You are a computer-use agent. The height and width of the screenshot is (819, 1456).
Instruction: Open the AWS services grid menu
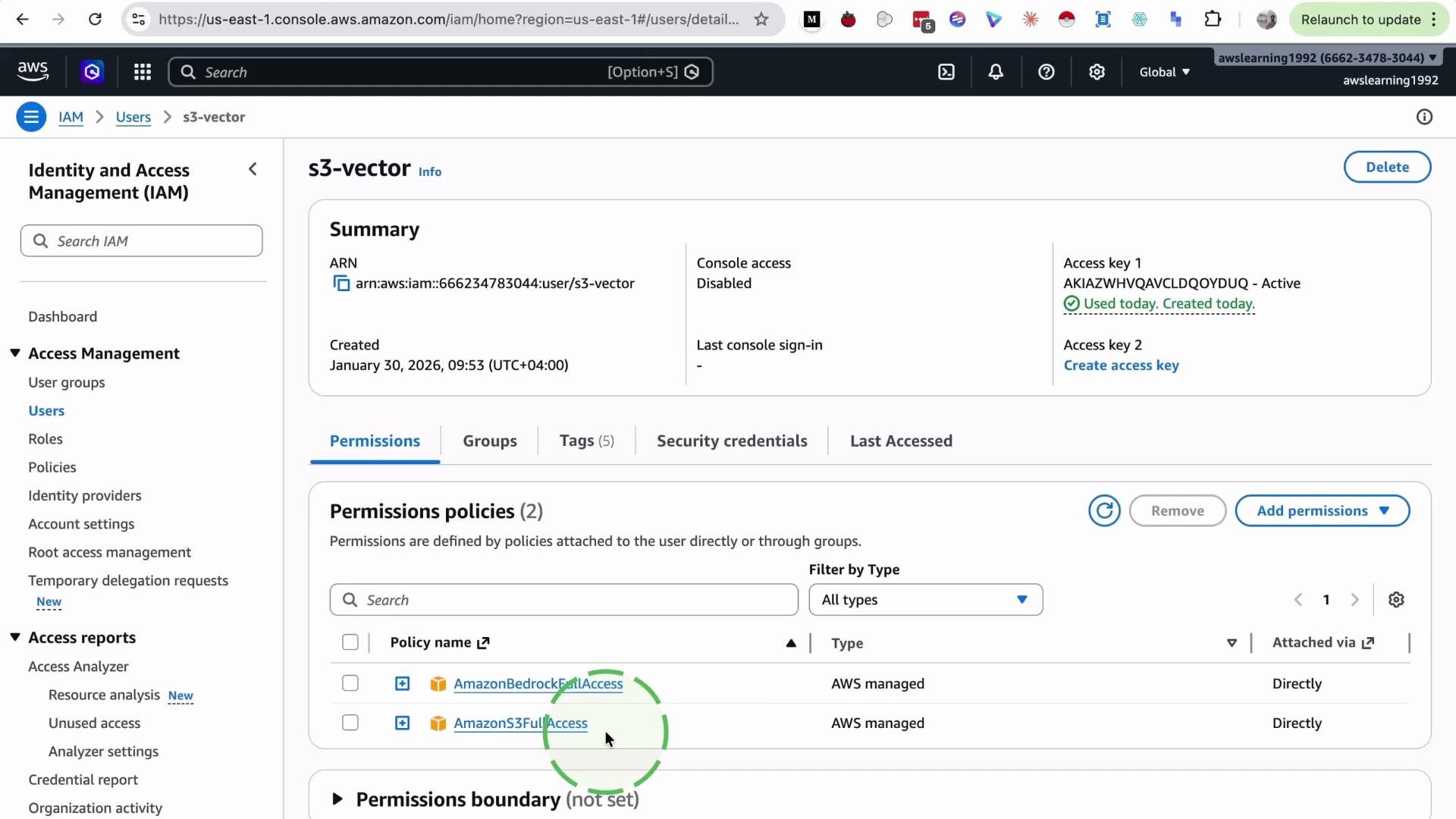click(143, 72)
